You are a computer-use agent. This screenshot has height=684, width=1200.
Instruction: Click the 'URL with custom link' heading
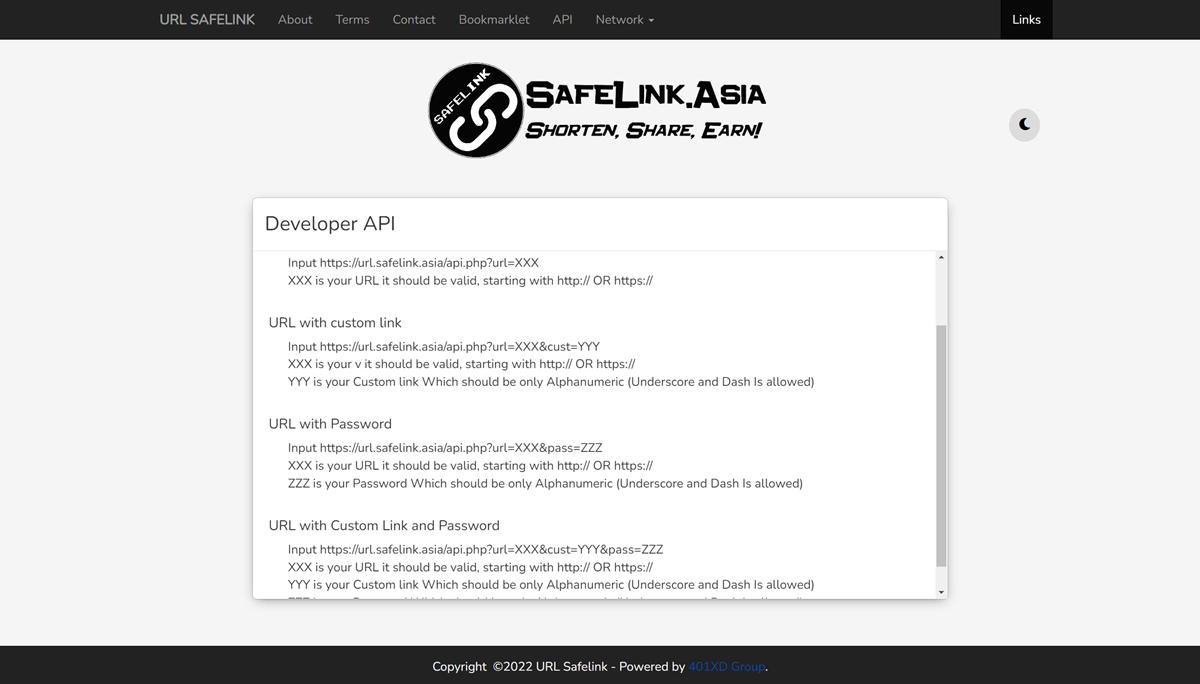click(335, 323)
